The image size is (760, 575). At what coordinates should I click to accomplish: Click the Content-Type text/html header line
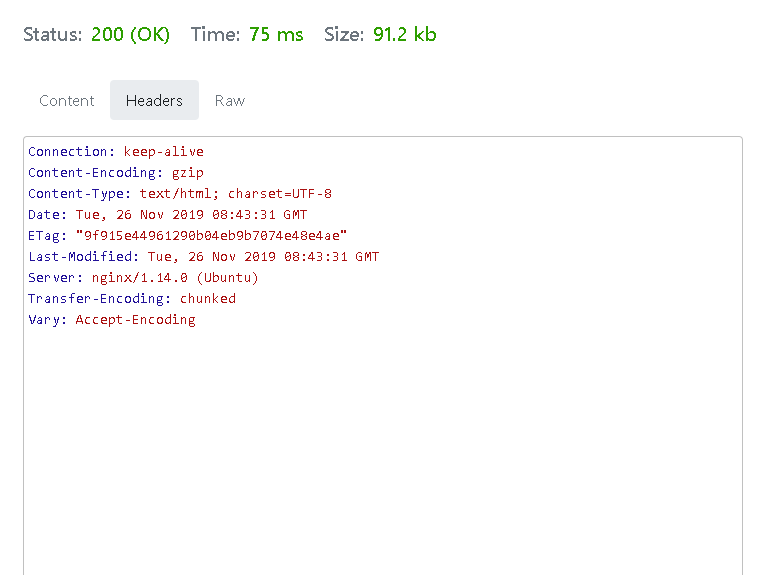[180, 193]
